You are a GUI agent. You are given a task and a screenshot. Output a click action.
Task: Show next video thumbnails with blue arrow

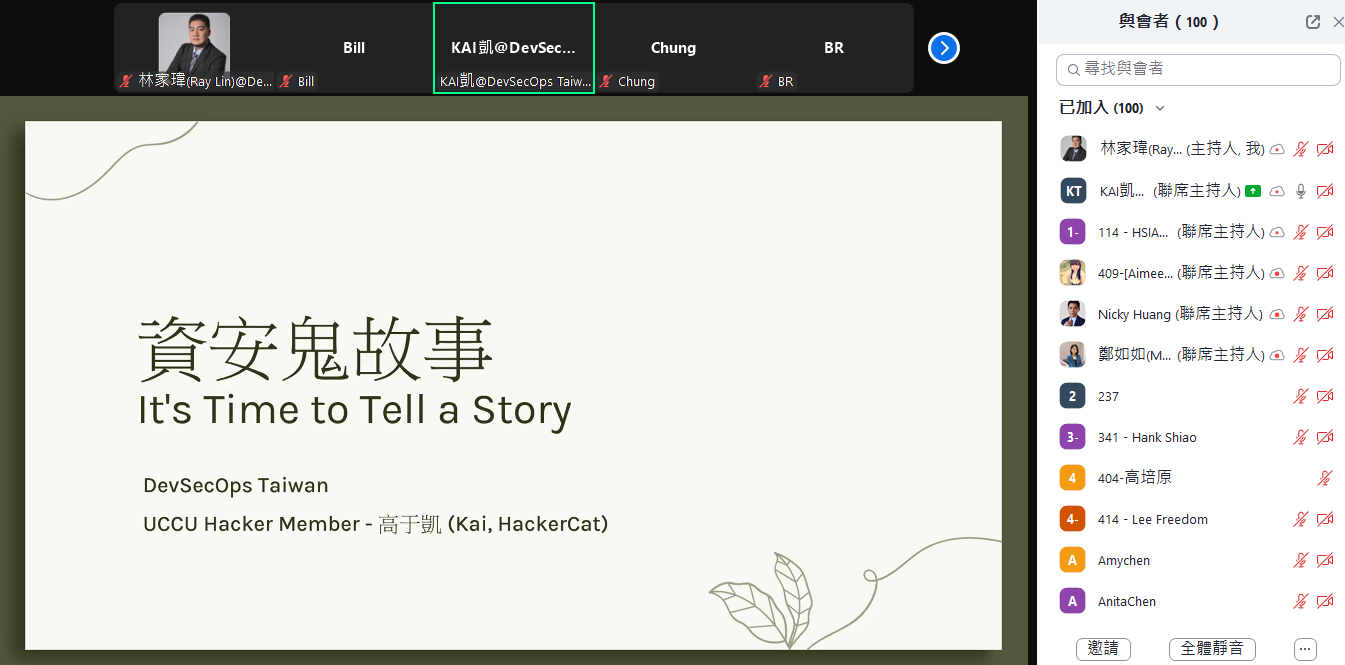coord(944,48)
